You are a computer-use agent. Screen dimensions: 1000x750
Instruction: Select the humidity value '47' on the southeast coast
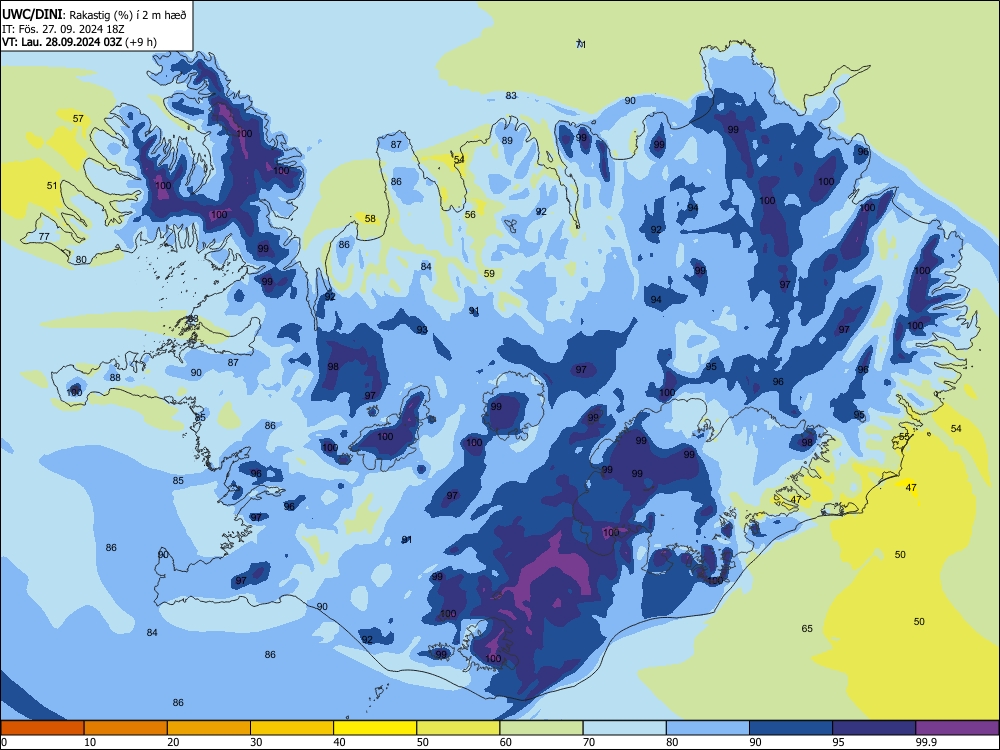tap(796, 499)
